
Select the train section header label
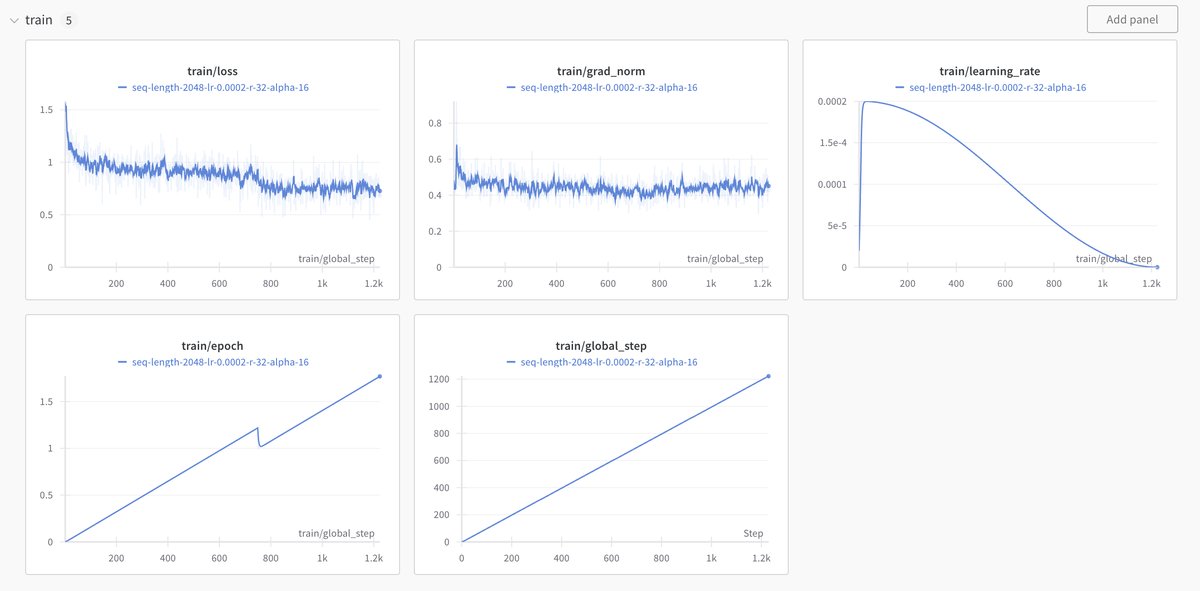coord(39,20)
